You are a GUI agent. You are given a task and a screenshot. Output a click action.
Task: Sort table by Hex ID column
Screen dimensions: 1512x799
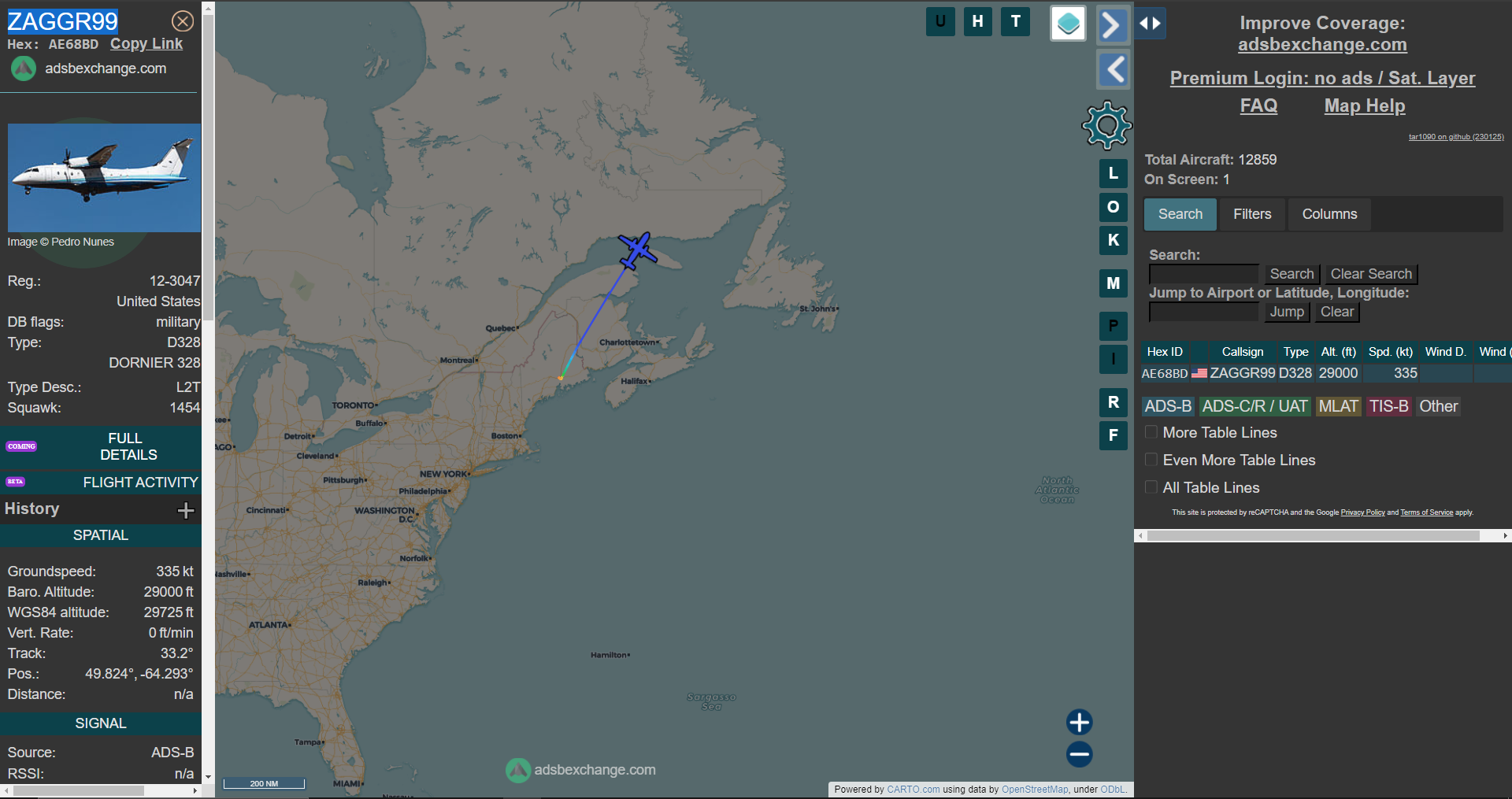click(x=1165, y=352)
